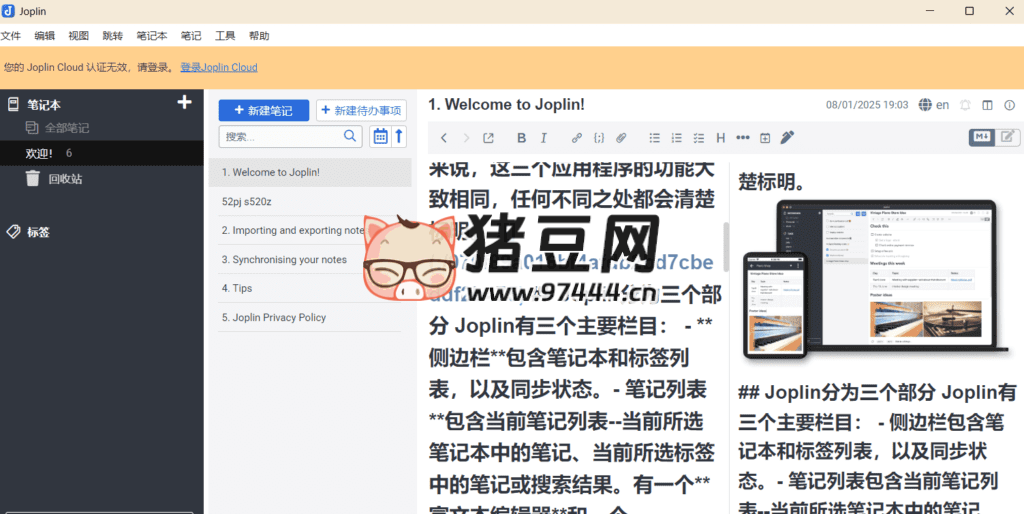
Task: Insert horizontal rule via three dots icon
Action: [x=743, y=138]
